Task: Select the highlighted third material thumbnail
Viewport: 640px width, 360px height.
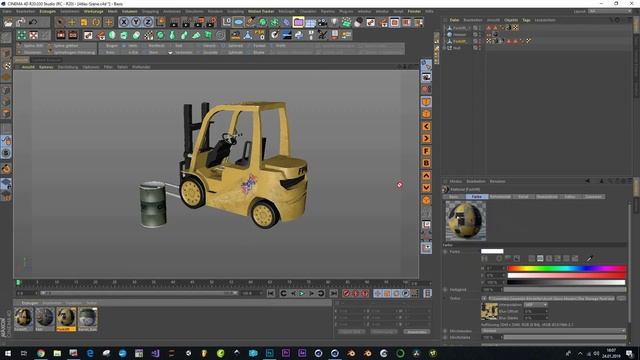Action: click(x=66, y=319)
